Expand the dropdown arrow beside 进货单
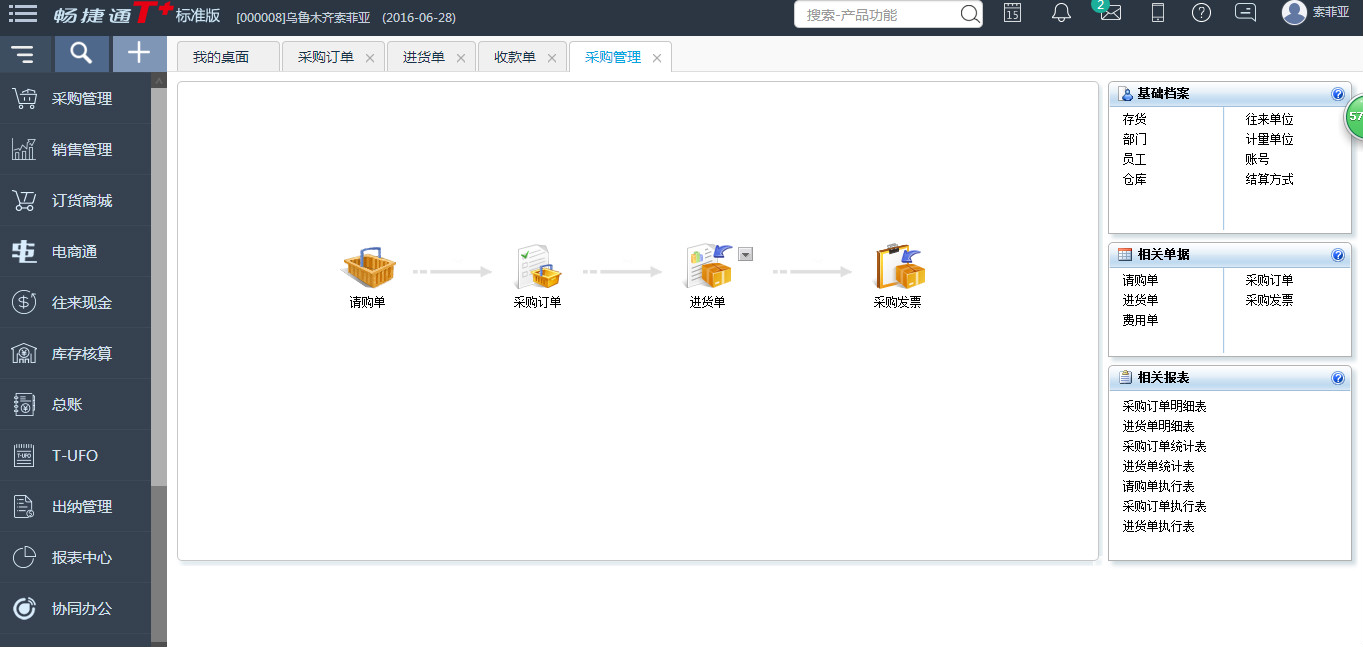 point(745,254)
